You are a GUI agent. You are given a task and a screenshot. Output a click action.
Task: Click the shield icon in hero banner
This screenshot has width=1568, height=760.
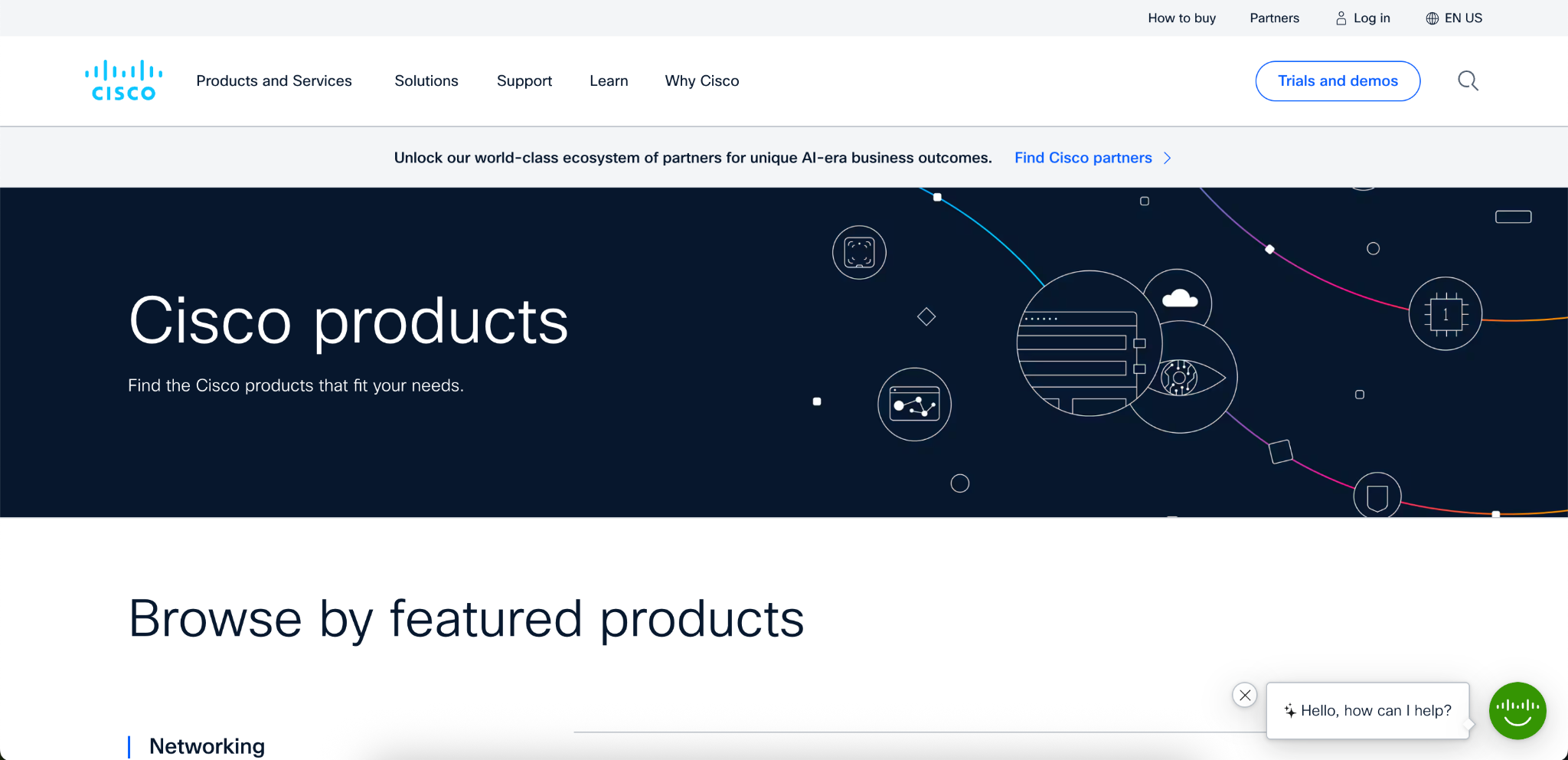(x=1377, y=496)
